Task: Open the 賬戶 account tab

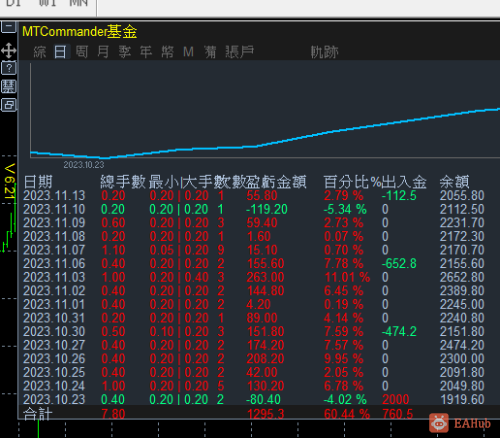Action: (x=239, y=52)
